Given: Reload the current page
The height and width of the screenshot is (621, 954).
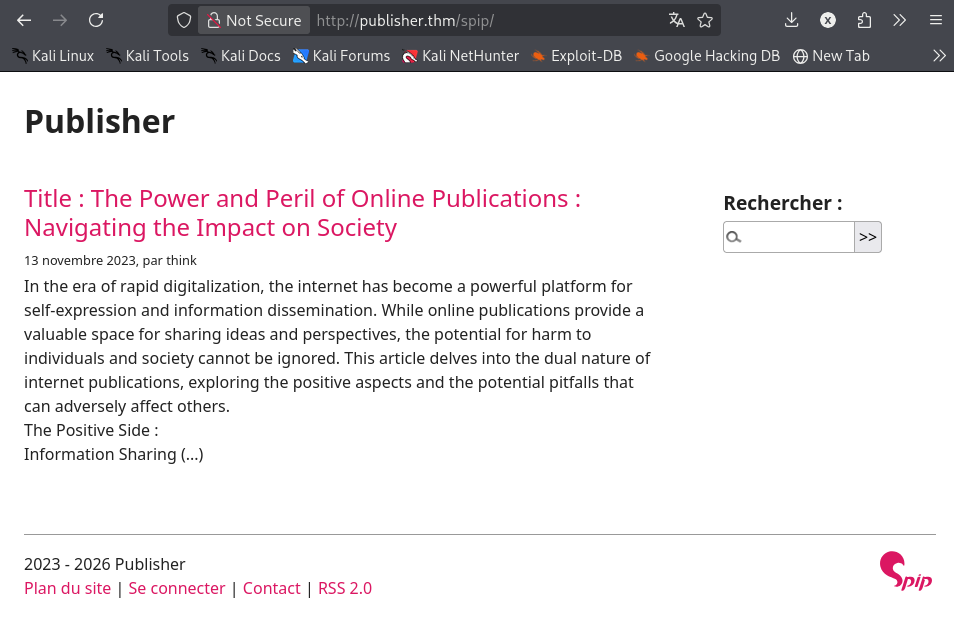Looking at the screenshot, I should coord(96,21).
